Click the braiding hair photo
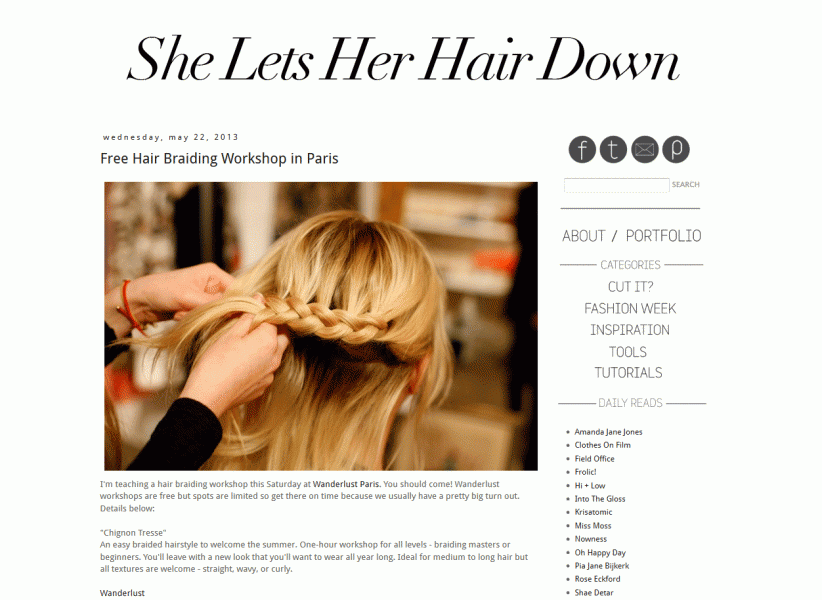The image size is (822, 600). point(321,326)
